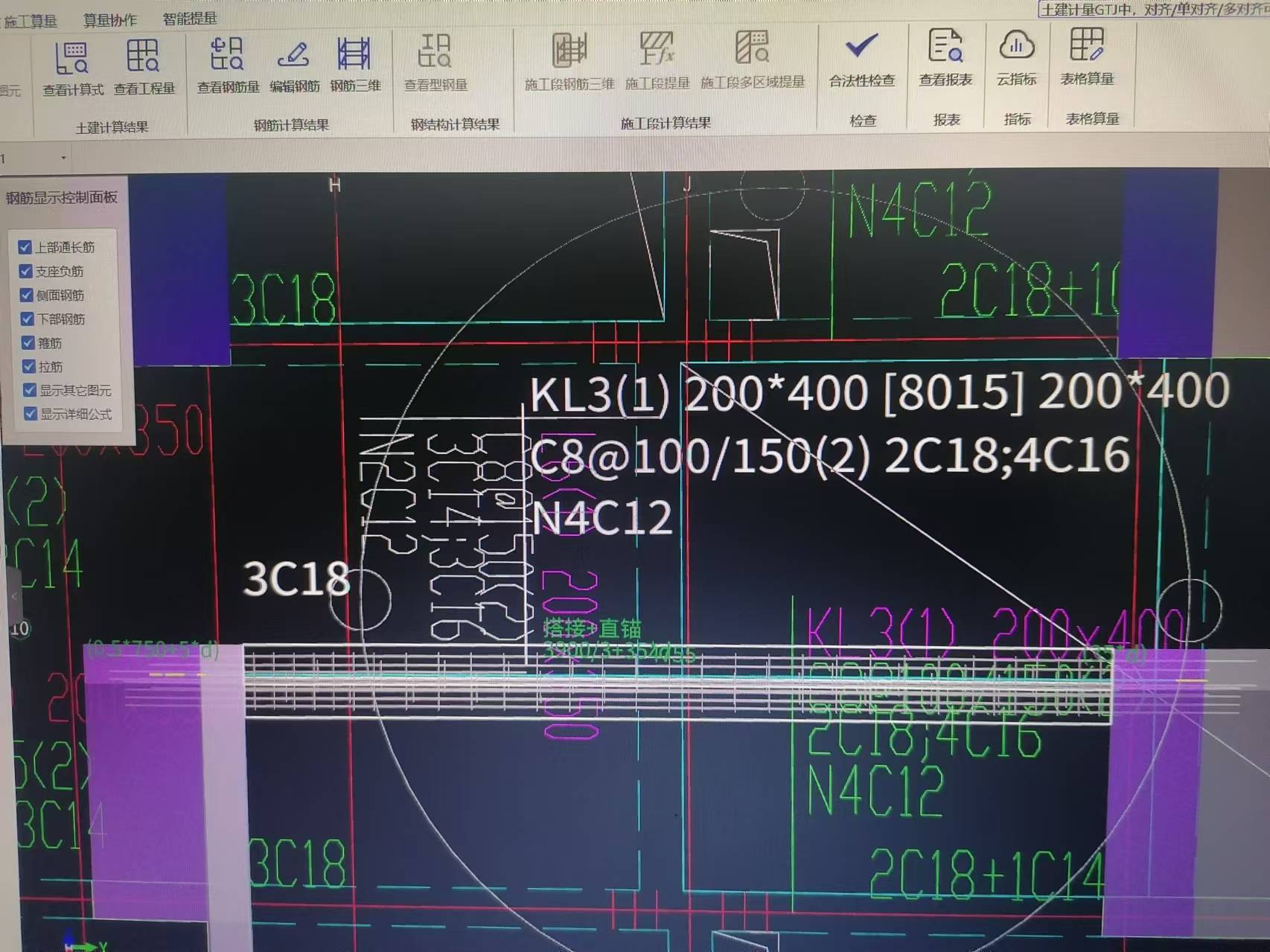The height and width of the screenshot is (952, 1270).
Task: Run 合法性检查 check
Action: coord(862,60)
